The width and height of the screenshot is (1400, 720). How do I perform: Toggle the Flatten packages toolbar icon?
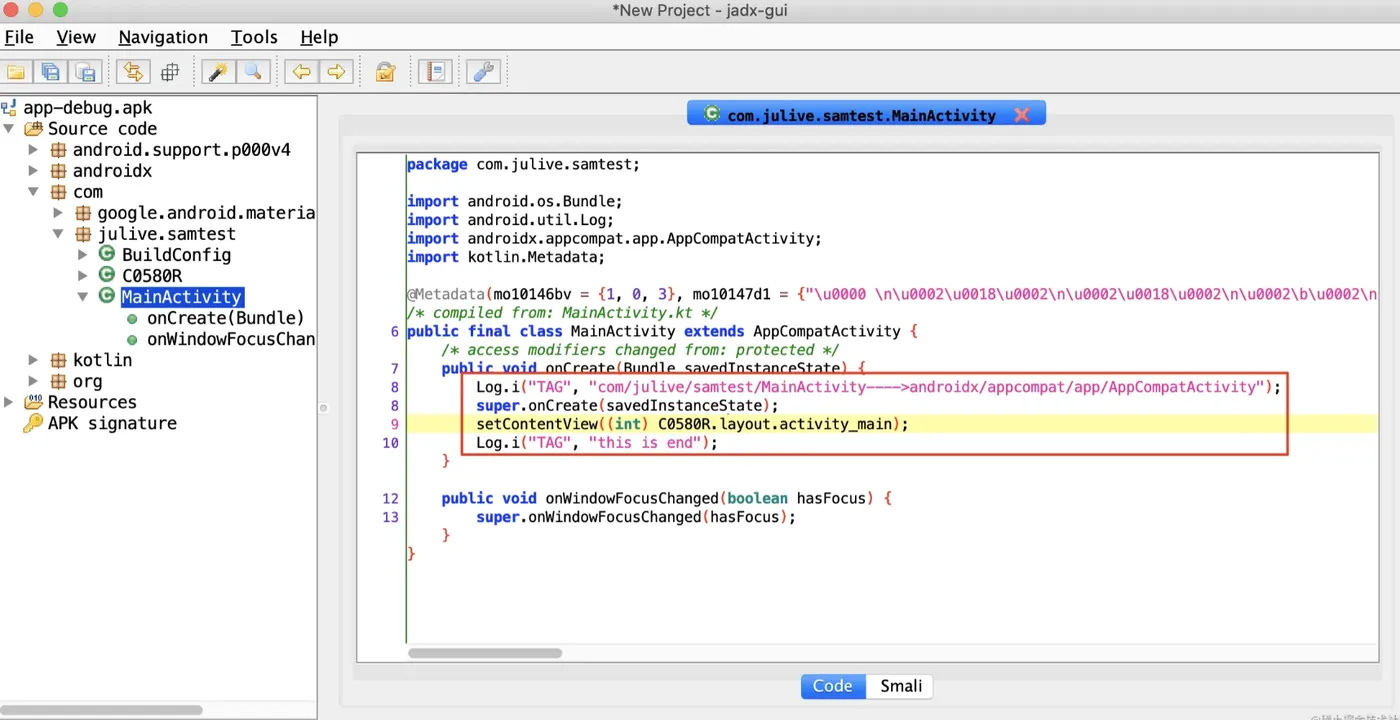click(x=170, y=72)
